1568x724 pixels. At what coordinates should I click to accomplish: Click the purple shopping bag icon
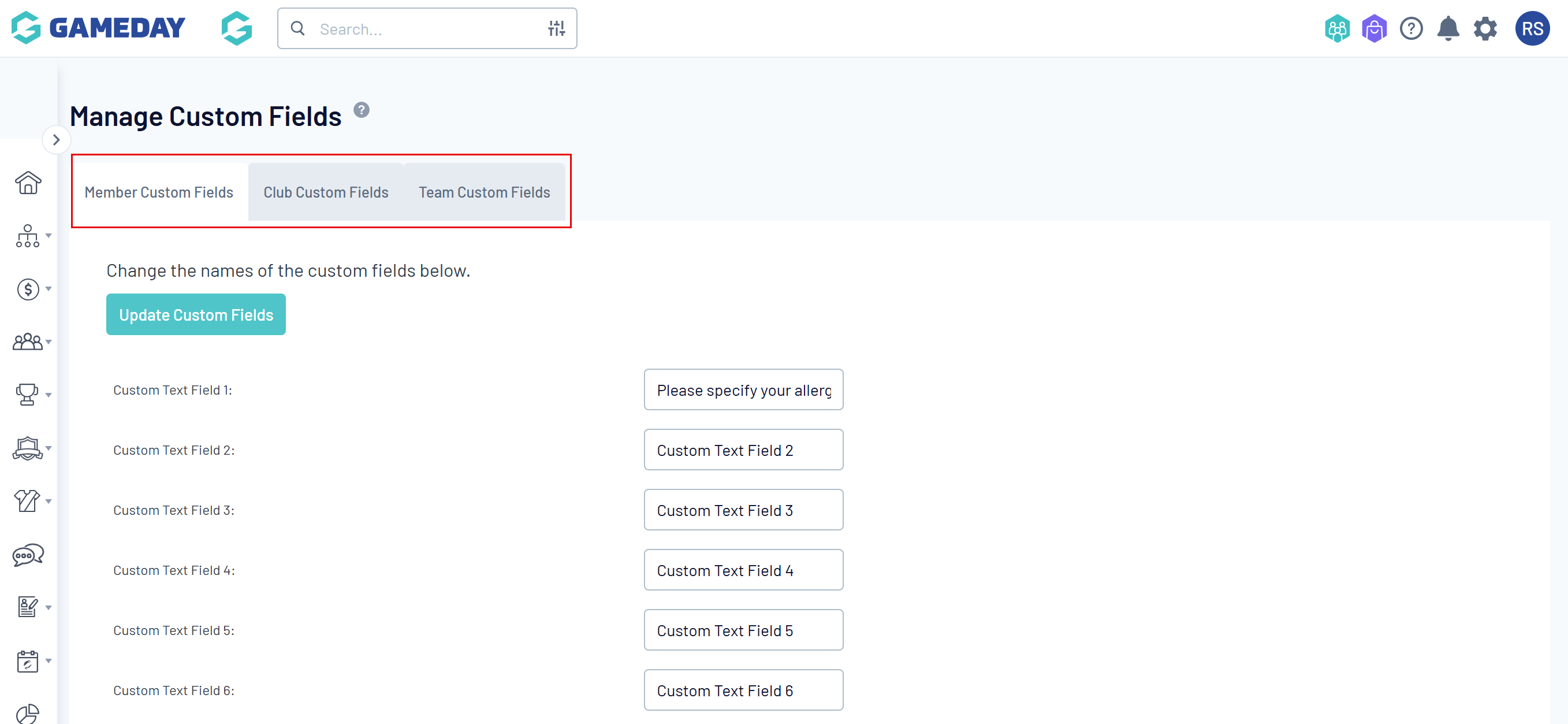click(1374, 29)
